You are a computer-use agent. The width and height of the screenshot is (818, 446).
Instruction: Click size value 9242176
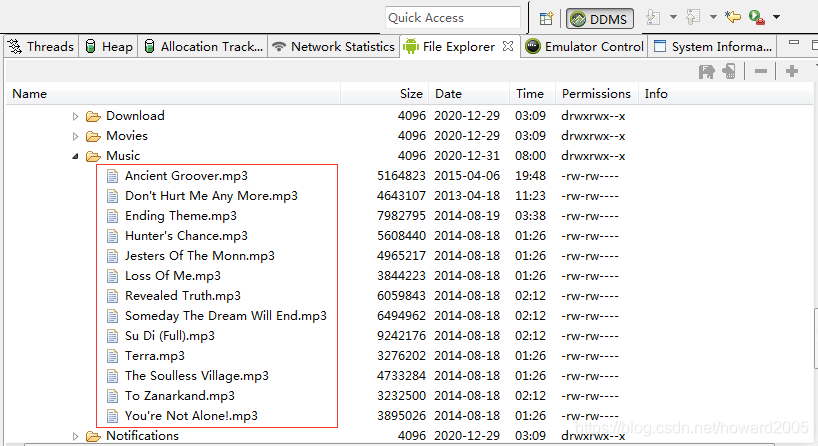(x=401, y=335)
